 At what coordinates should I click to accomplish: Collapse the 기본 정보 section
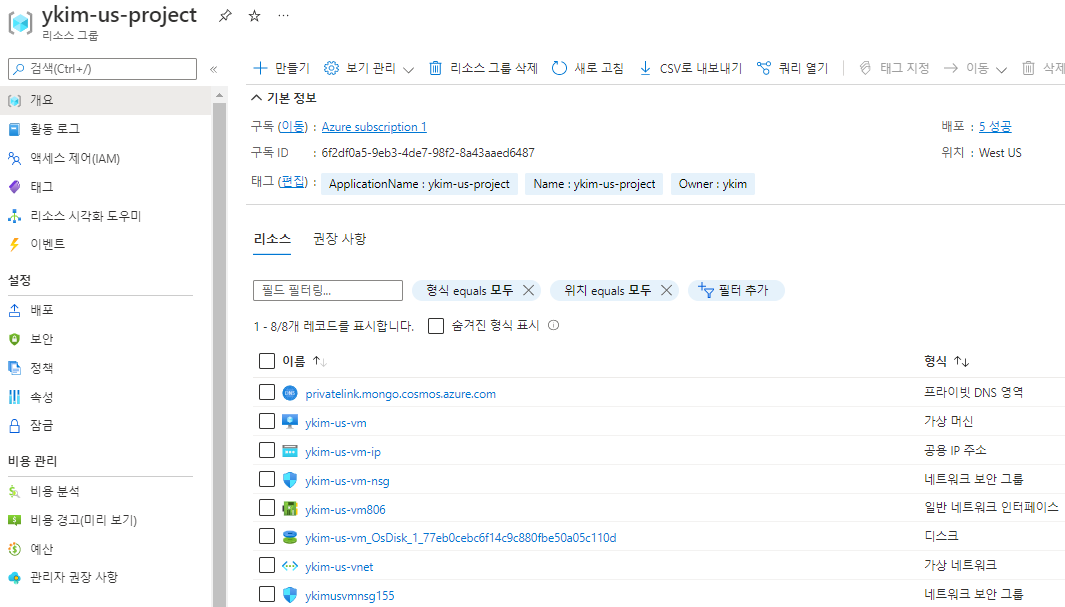coord(256,98)
